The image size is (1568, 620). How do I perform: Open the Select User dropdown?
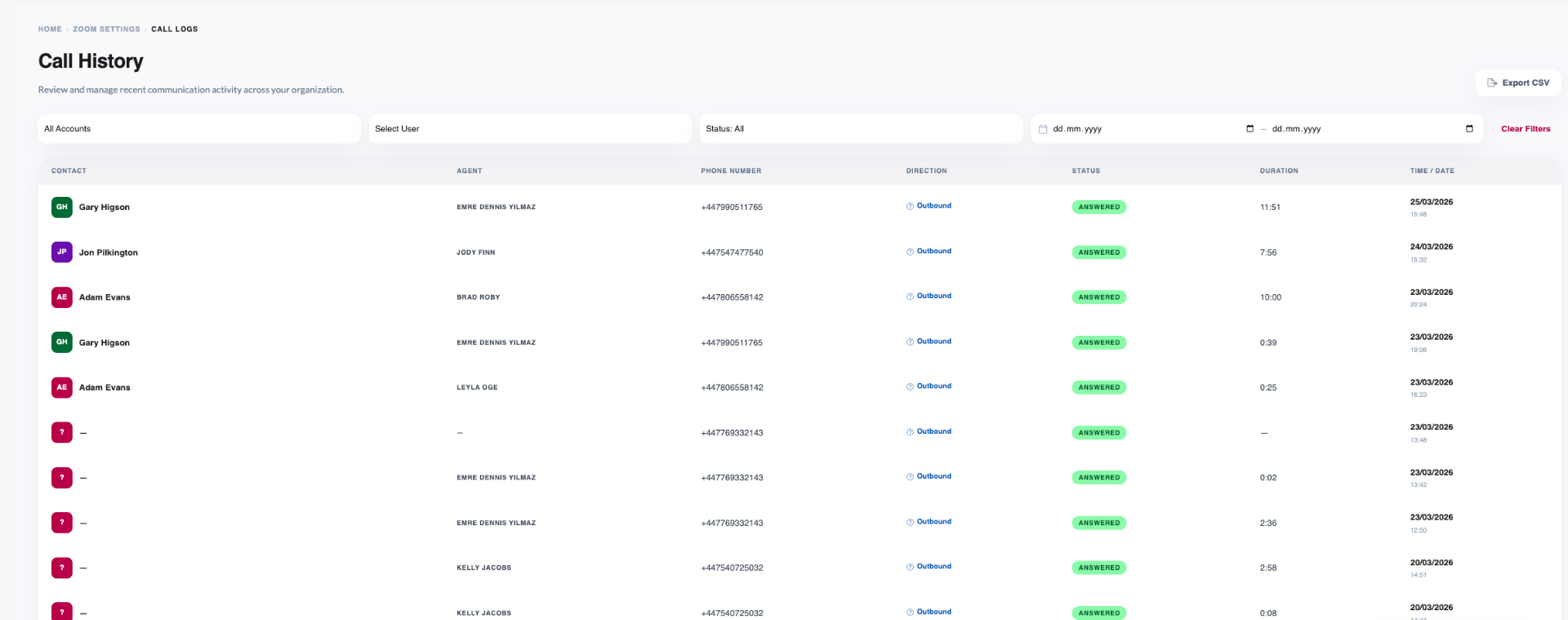click(x=530, y=129)
